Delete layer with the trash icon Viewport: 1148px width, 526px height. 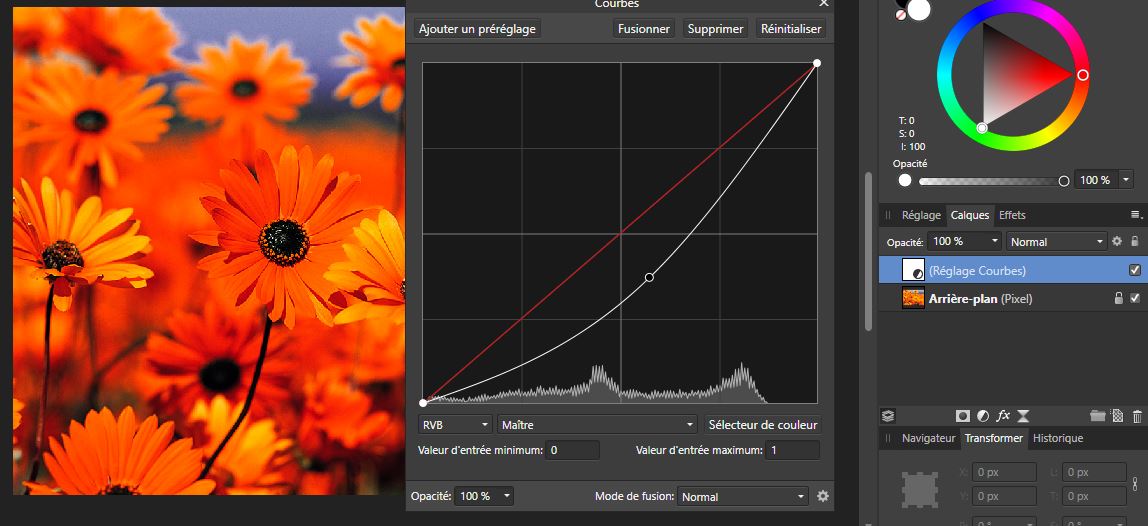click(1137, 416)
